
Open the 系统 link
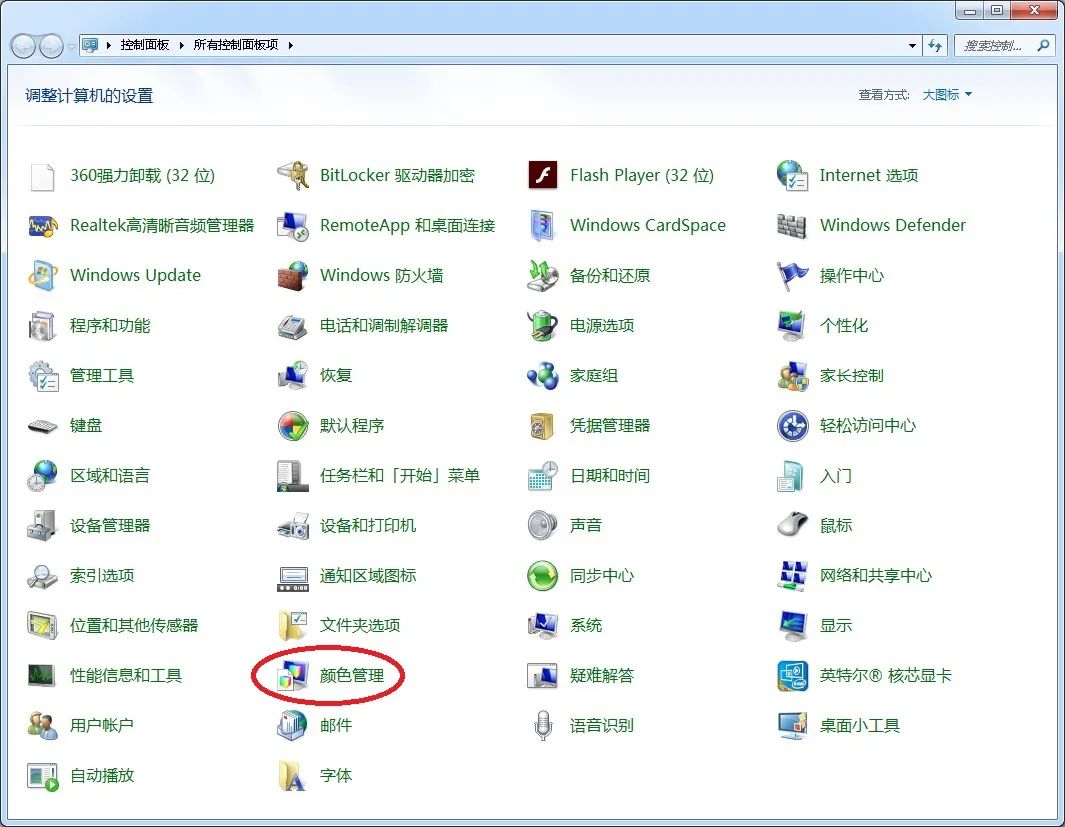(x=585, y=625)
